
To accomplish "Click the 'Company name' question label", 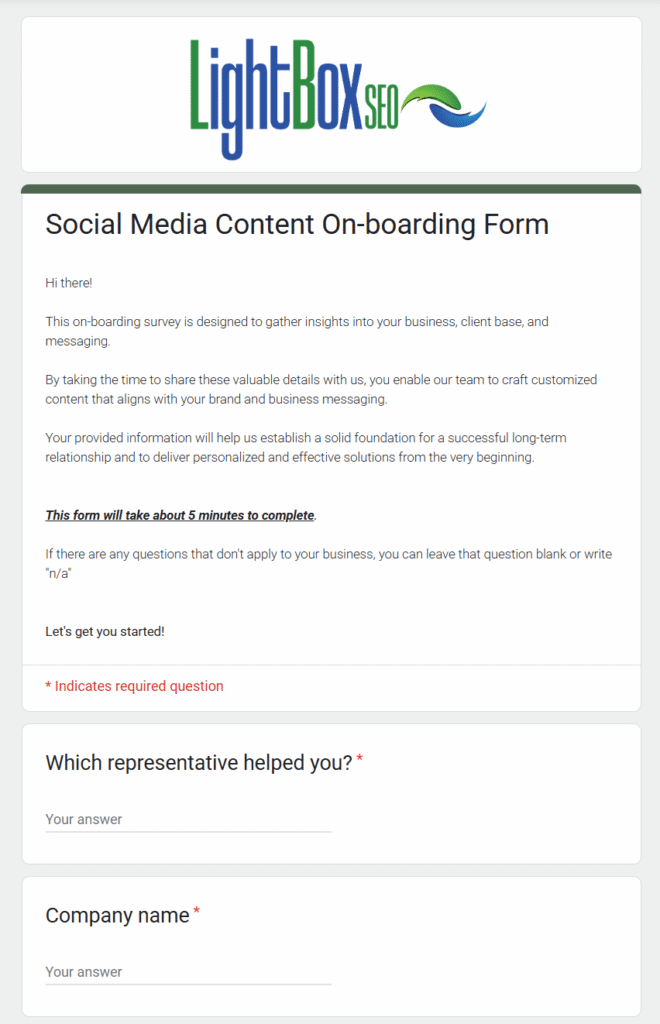I will [x=118, y=916].
